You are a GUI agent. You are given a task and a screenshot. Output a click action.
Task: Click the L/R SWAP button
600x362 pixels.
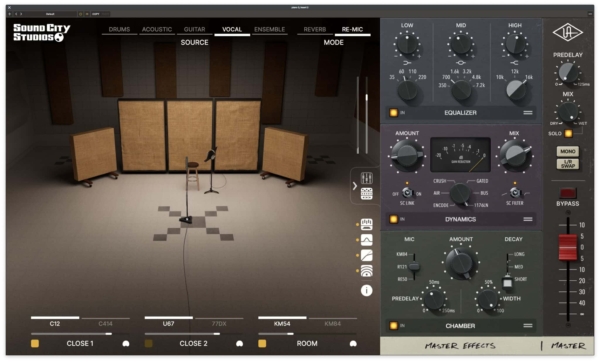pos(567,164)
